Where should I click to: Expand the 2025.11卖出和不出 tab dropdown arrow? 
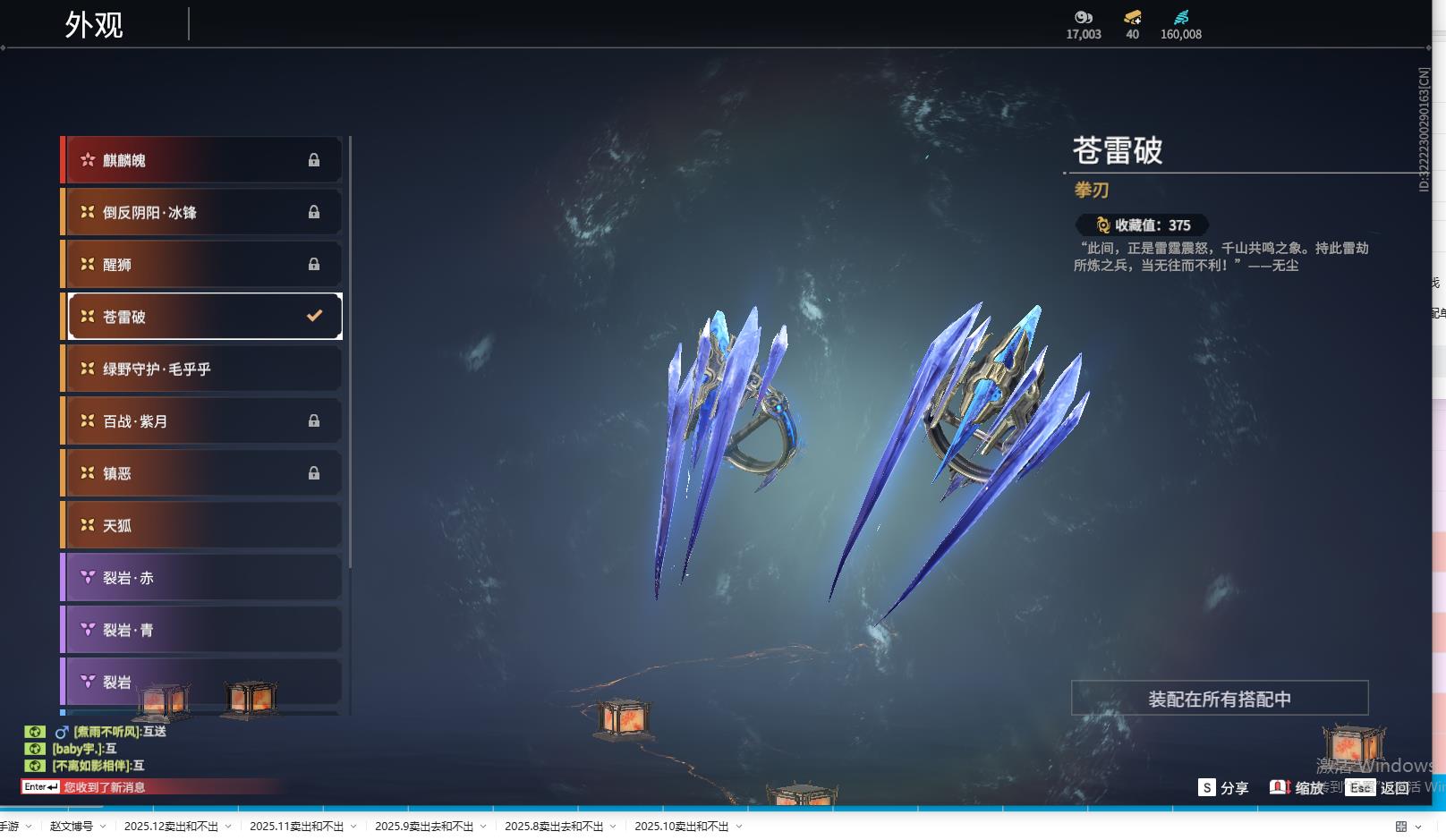click(353, 827)
